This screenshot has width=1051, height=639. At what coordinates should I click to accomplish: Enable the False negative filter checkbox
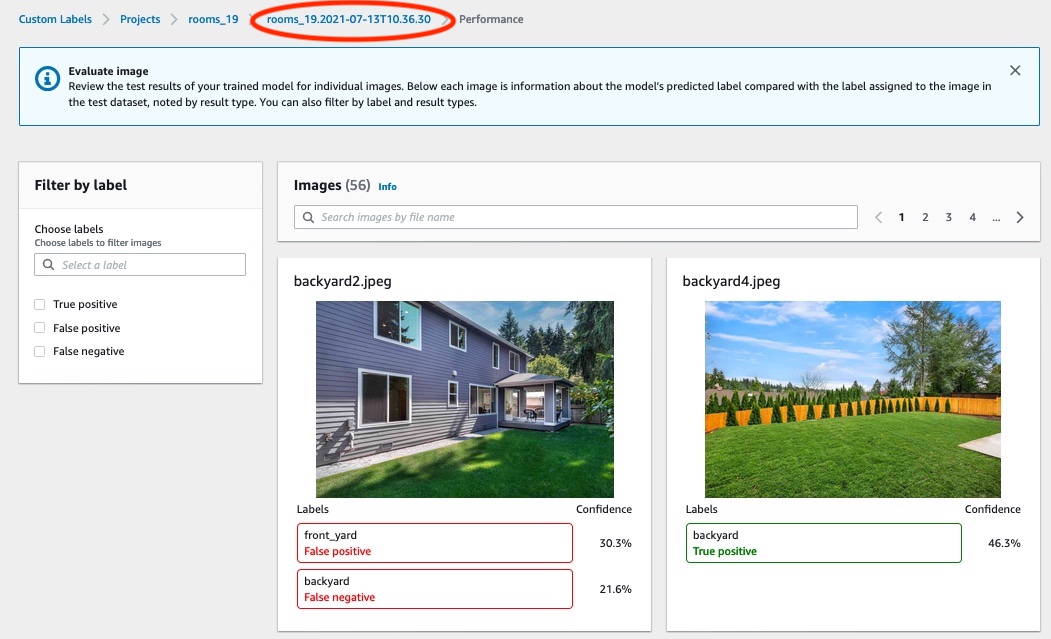[42, 351]
